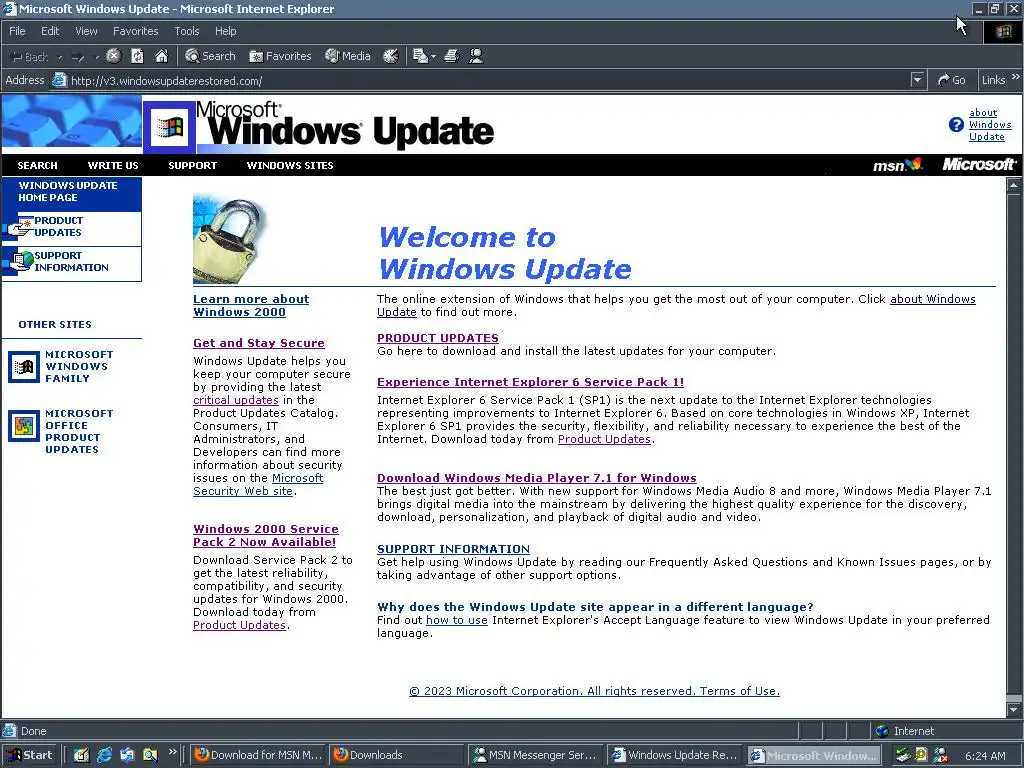The width and height of the screenshot is (1024, 768).
Task: Switch to Firefox Downloads taskbar window
Action: pyautogui.click(x=396, y=755)
